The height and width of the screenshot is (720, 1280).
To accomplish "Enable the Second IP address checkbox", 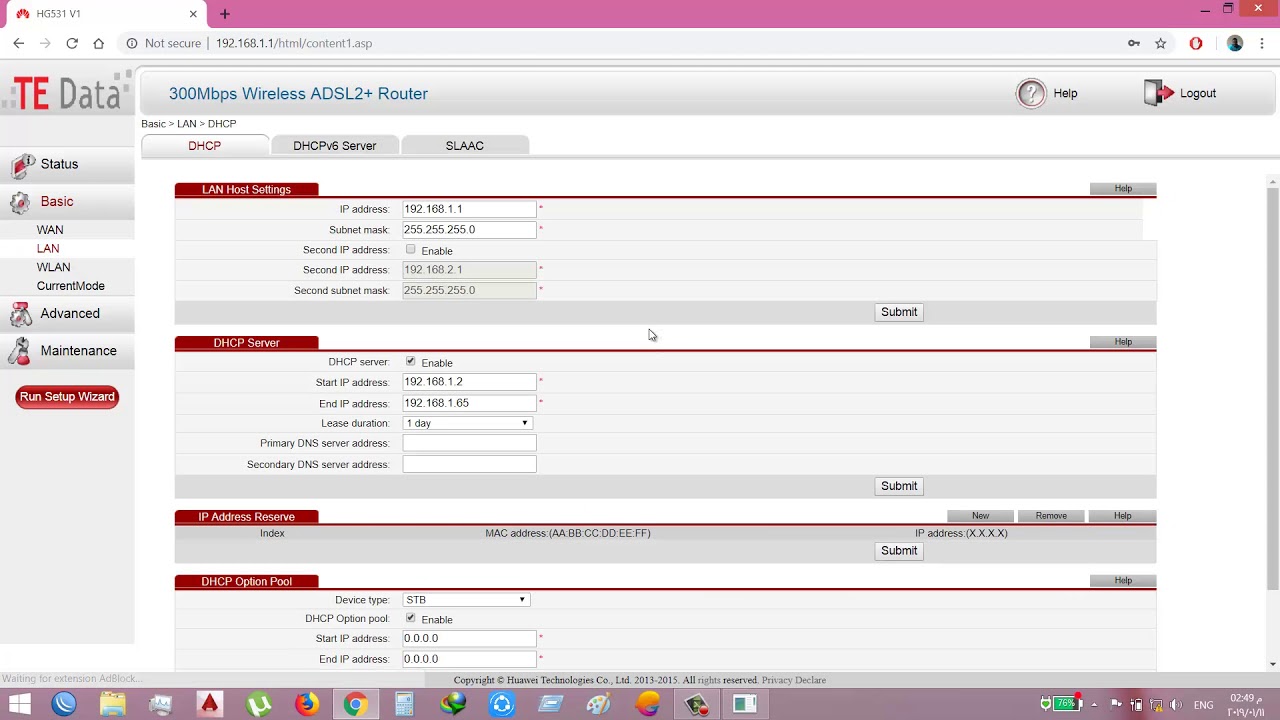I will pyautogui.click(x=411, y=250).
